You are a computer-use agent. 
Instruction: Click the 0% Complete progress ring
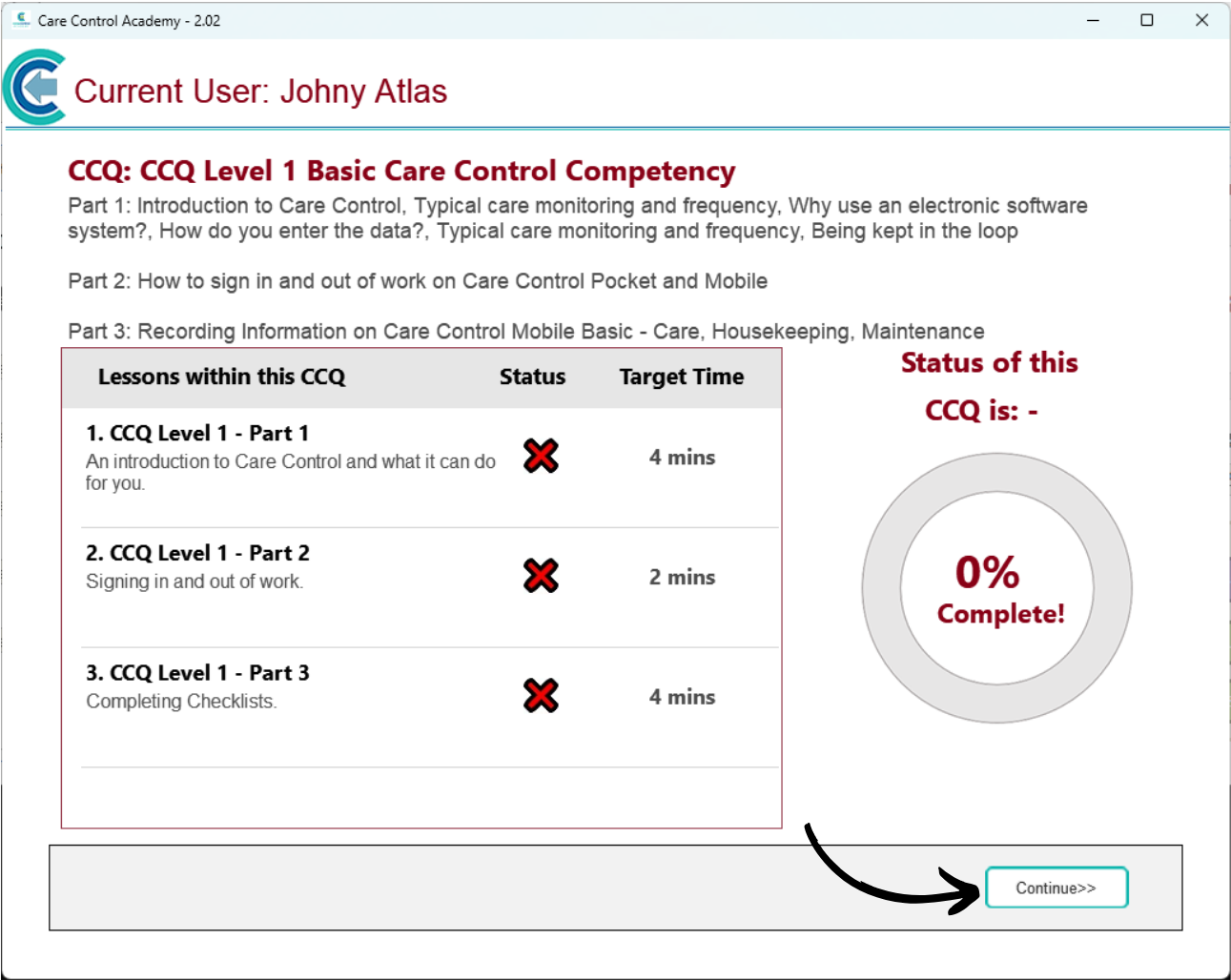(x=996, y=588)
